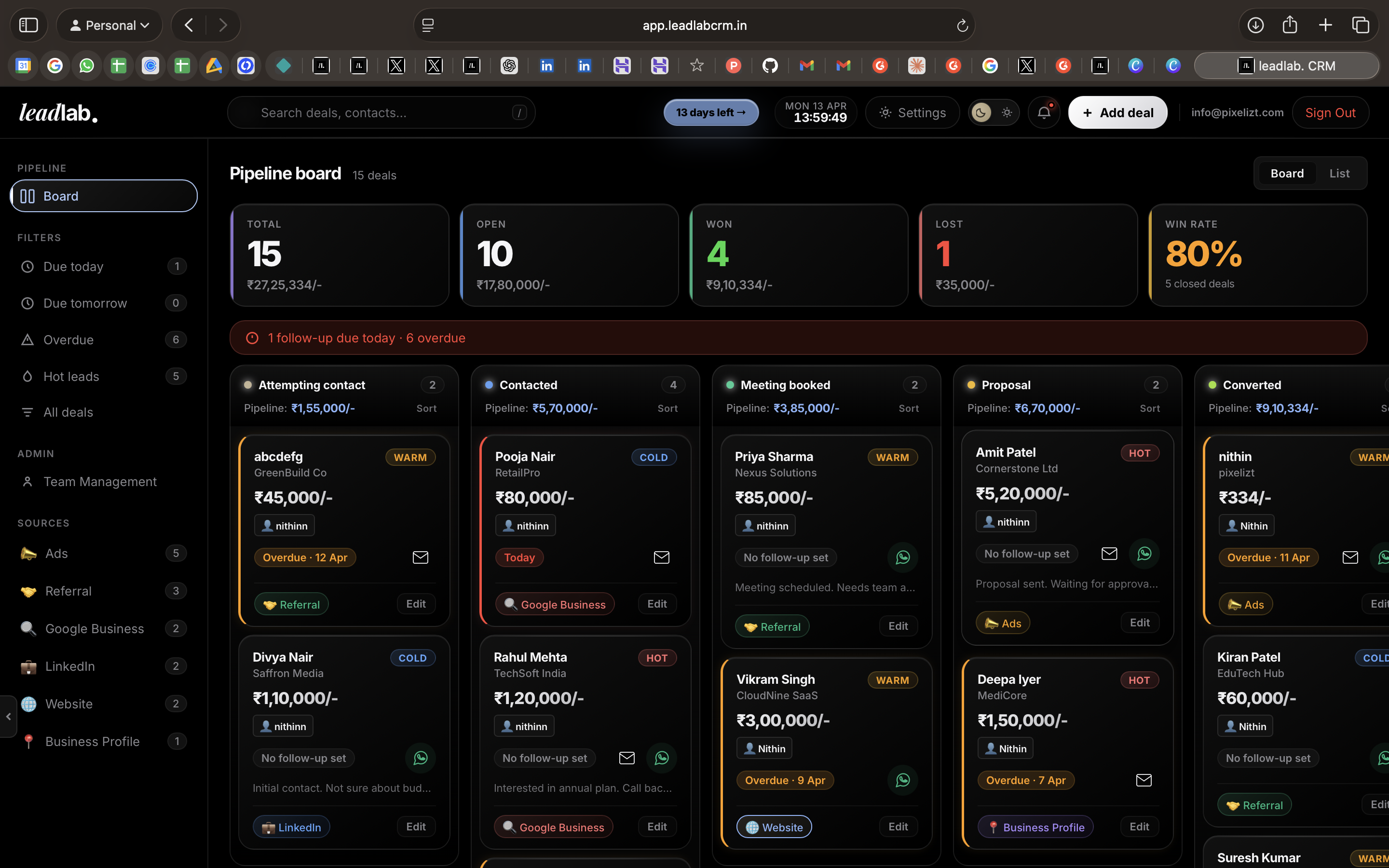The height and width of the screenshot is (868, 1389).
Task: Click Safari sidebar toggle icon
Action: pos(29,25)
